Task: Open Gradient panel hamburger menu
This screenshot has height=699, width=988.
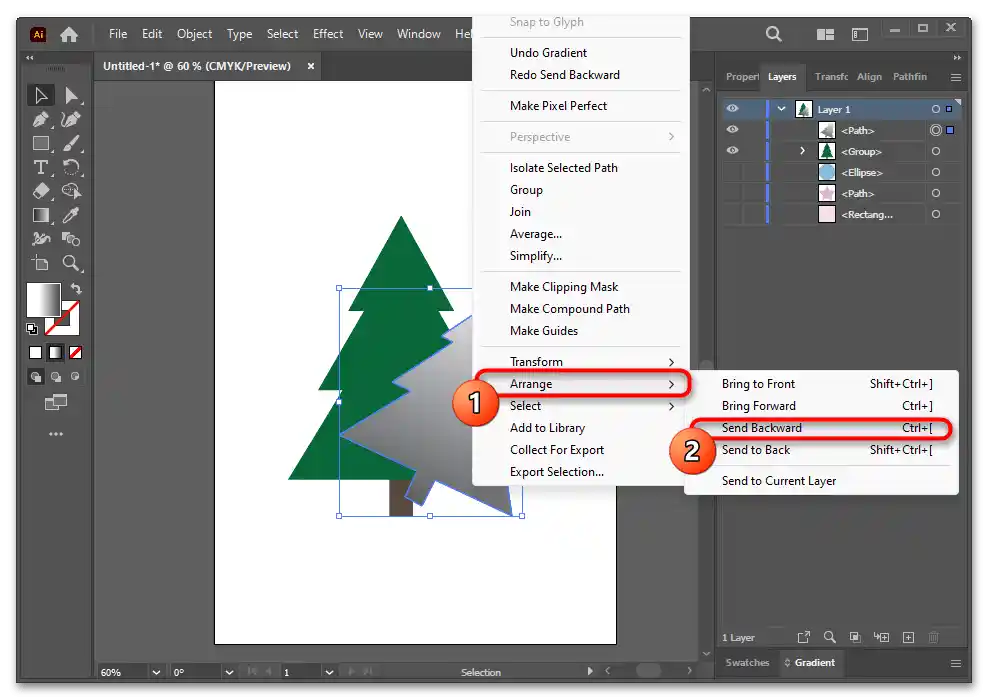Action: [x=955, y=663]
